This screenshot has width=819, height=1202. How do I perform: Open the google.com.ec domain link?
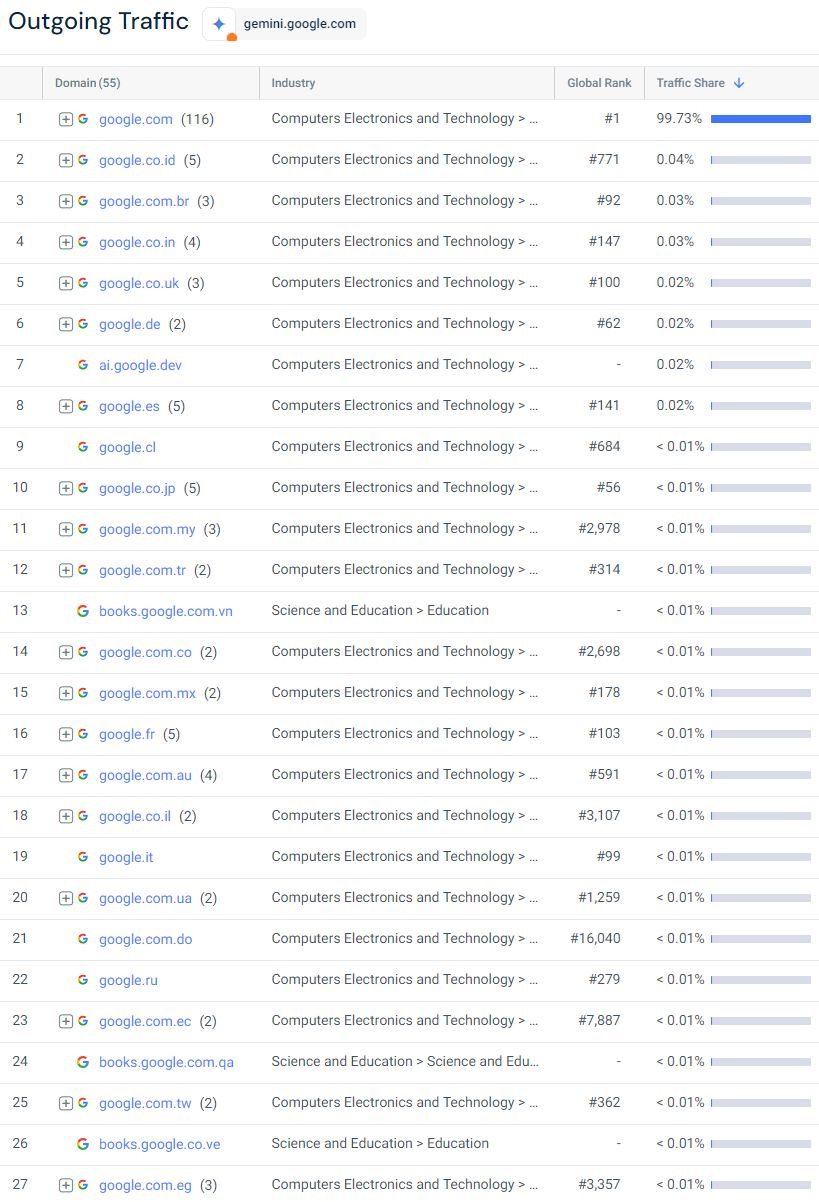pos(145,1021)
